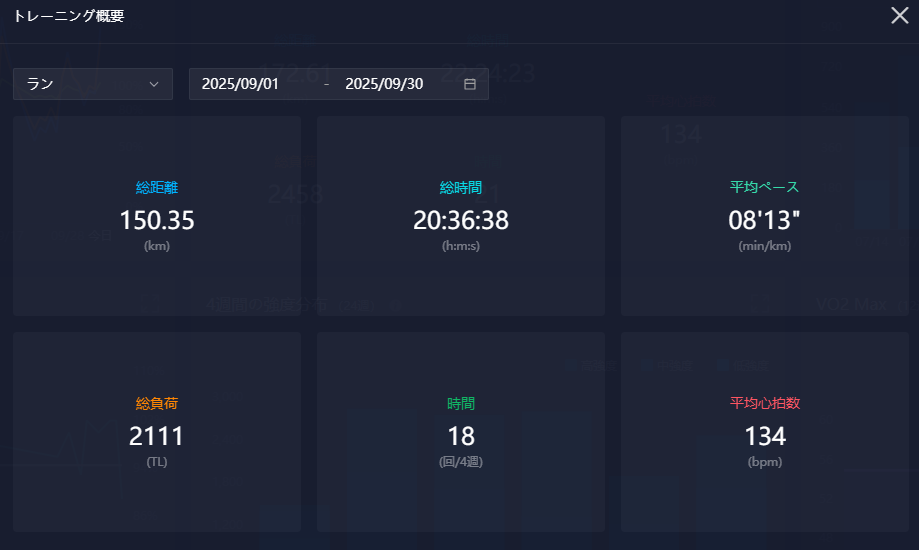Click the (回/4週) unit text
This screenshot has height=550, width=919.
click(461, 462)
